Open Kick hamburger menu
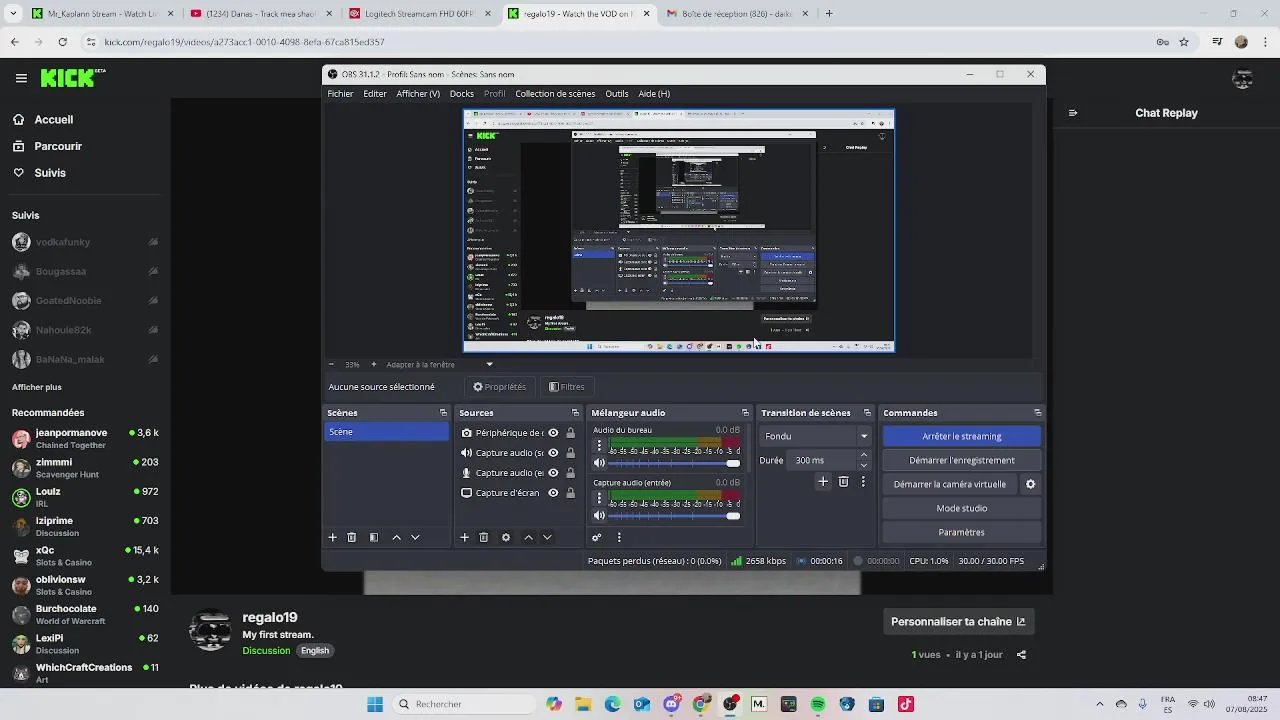Viewport: 1280px width, 720px height. (x=21, y=78)
